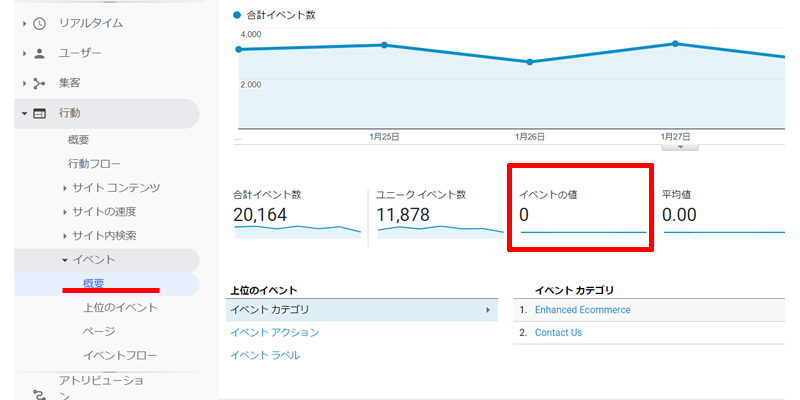The width and height of the screenshot is (800, 400).
Task: Click the chart collapse handle under the graph
Action: 680,147
